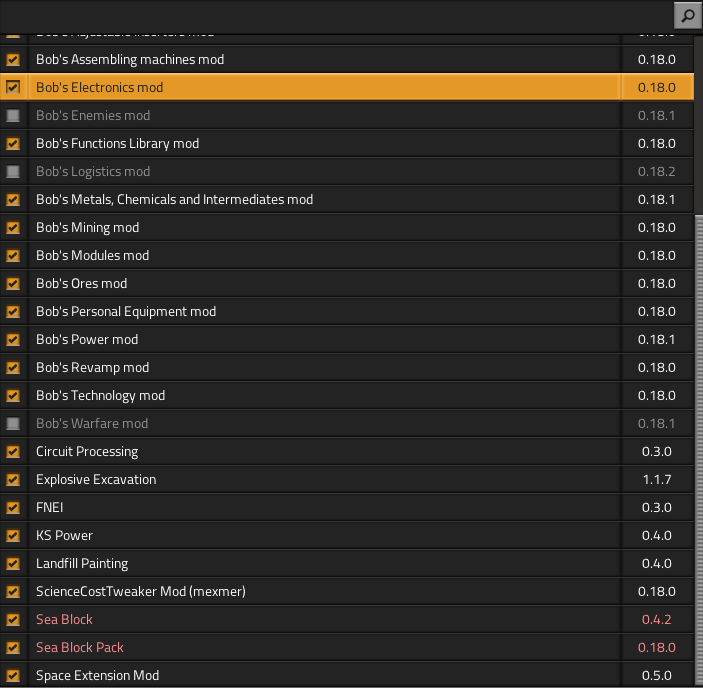
Task: Click the Explosive Excavation mod name
Action: pos(96,480)
